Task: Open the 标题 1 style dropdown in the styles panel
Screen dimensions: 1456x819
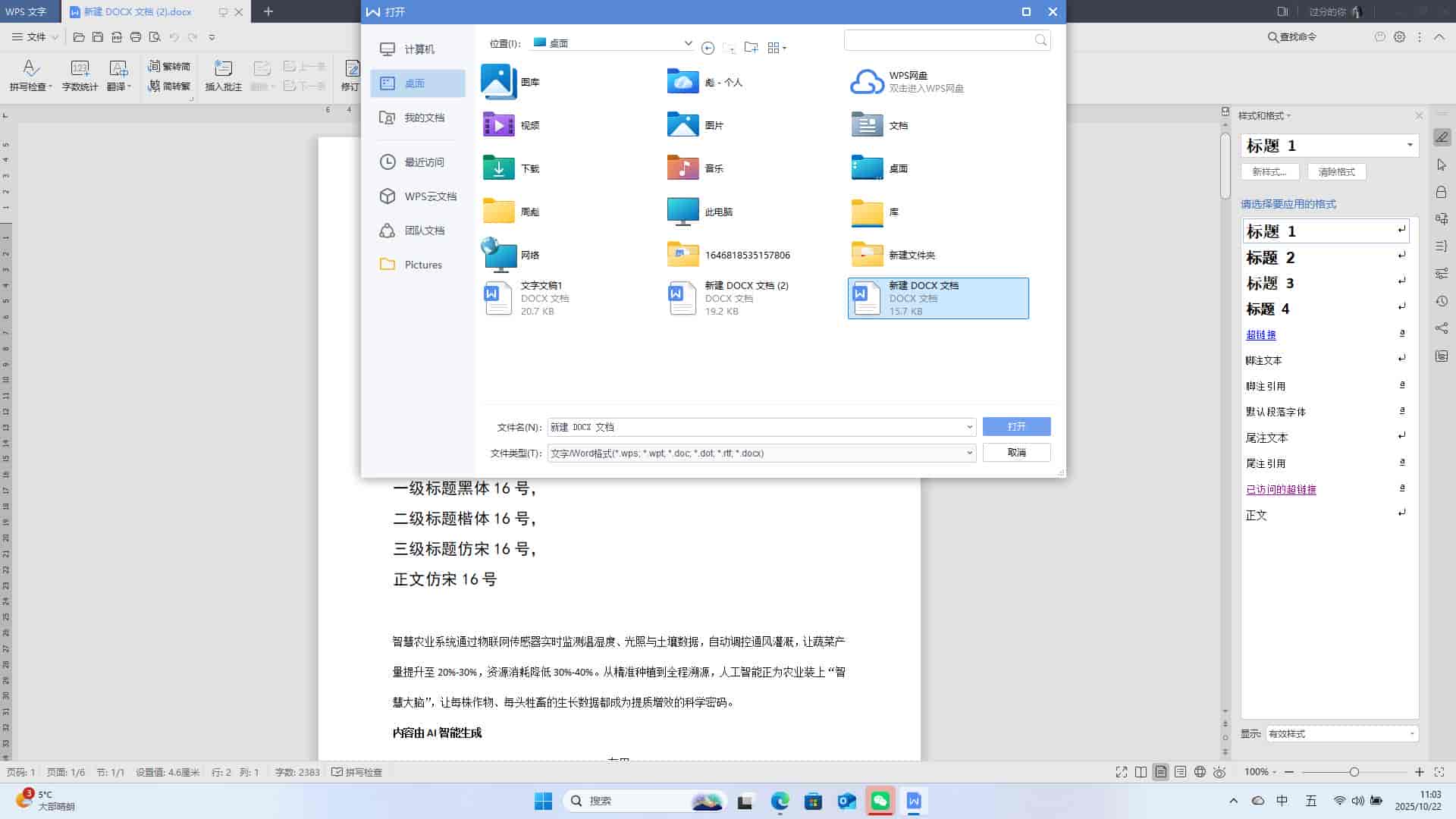Action: coord(1410,145)
